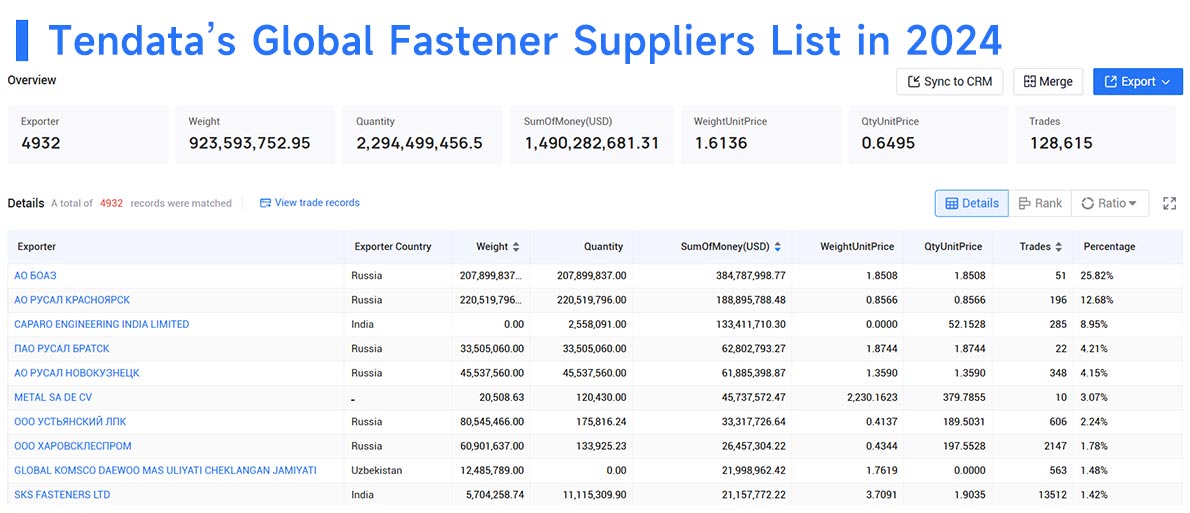
Task: Open SKS FASTENERS LTD exporter
Action: tap(62, 495)
